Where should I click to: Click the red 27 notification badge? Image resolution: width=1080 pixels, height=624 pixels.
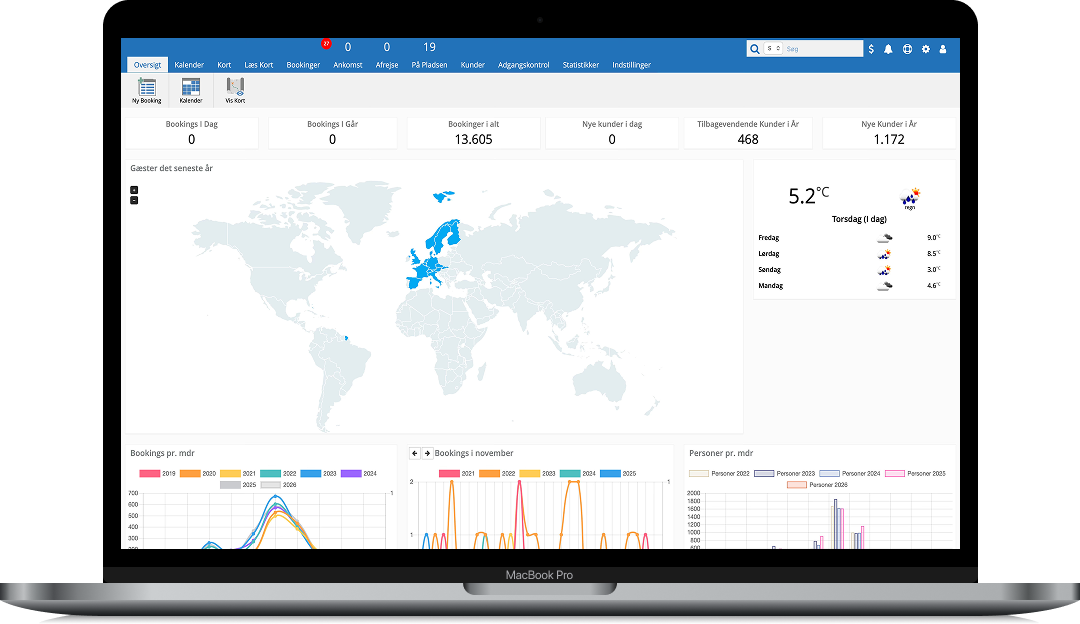pos(326,44)
